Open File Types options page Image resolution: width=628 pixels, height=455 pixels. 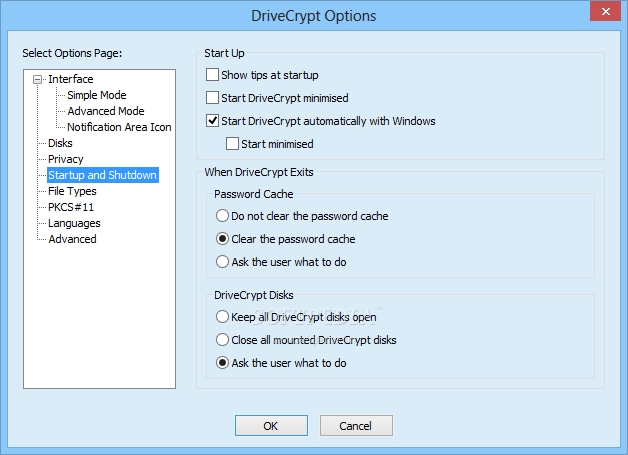pyautogui.click(x=72, y=191)
